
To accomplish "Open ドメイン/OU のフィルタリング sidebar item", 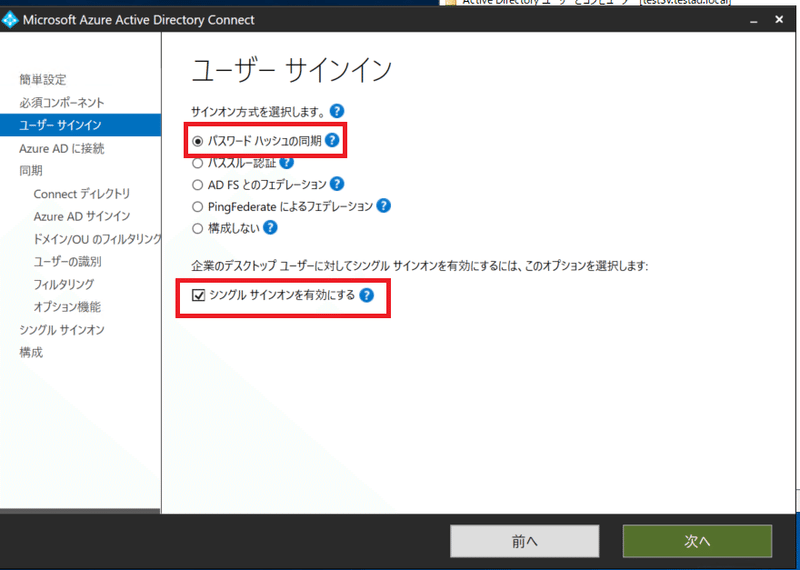I will [97, 239].
